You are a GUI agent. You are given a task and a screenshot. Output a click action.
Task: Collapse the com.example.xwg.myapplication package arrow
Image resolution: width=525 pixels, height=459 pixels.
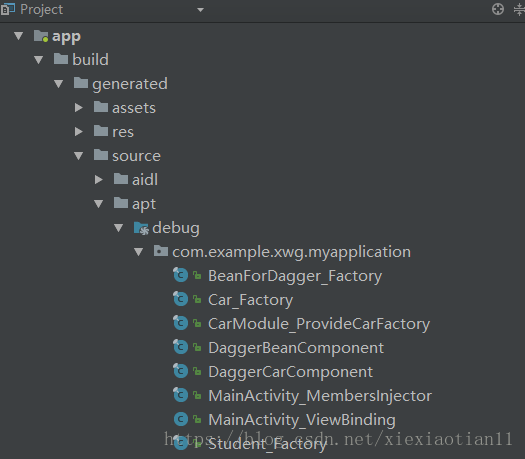139,252
